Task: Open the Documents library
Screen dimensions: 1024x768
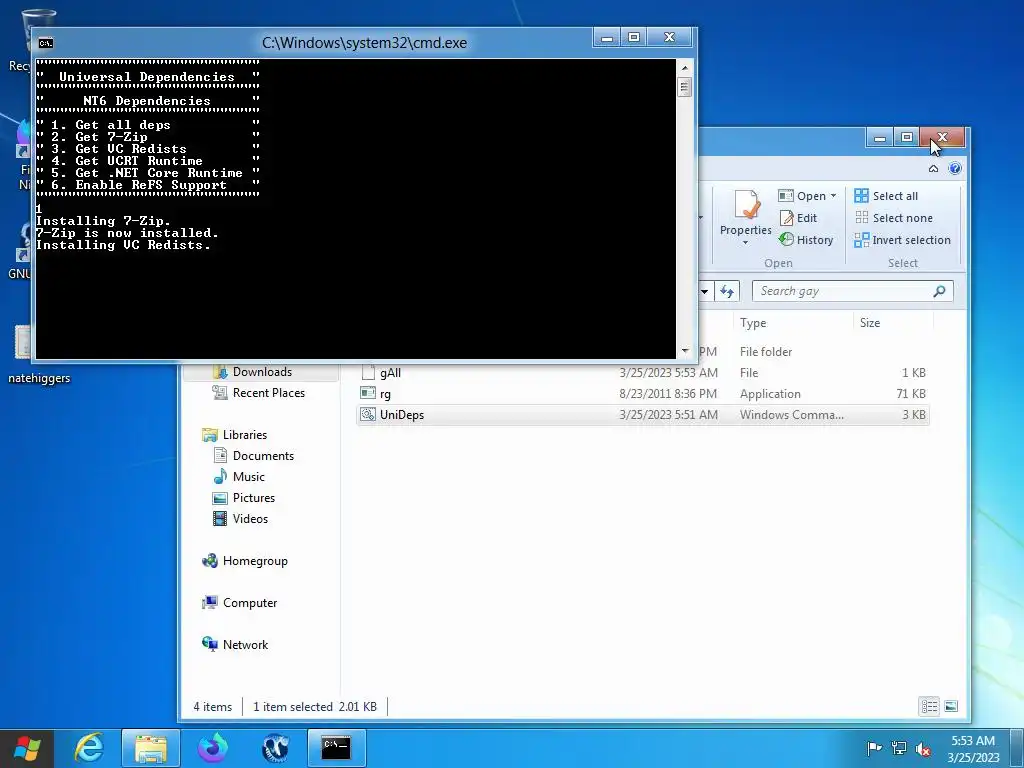Action: 263,456
